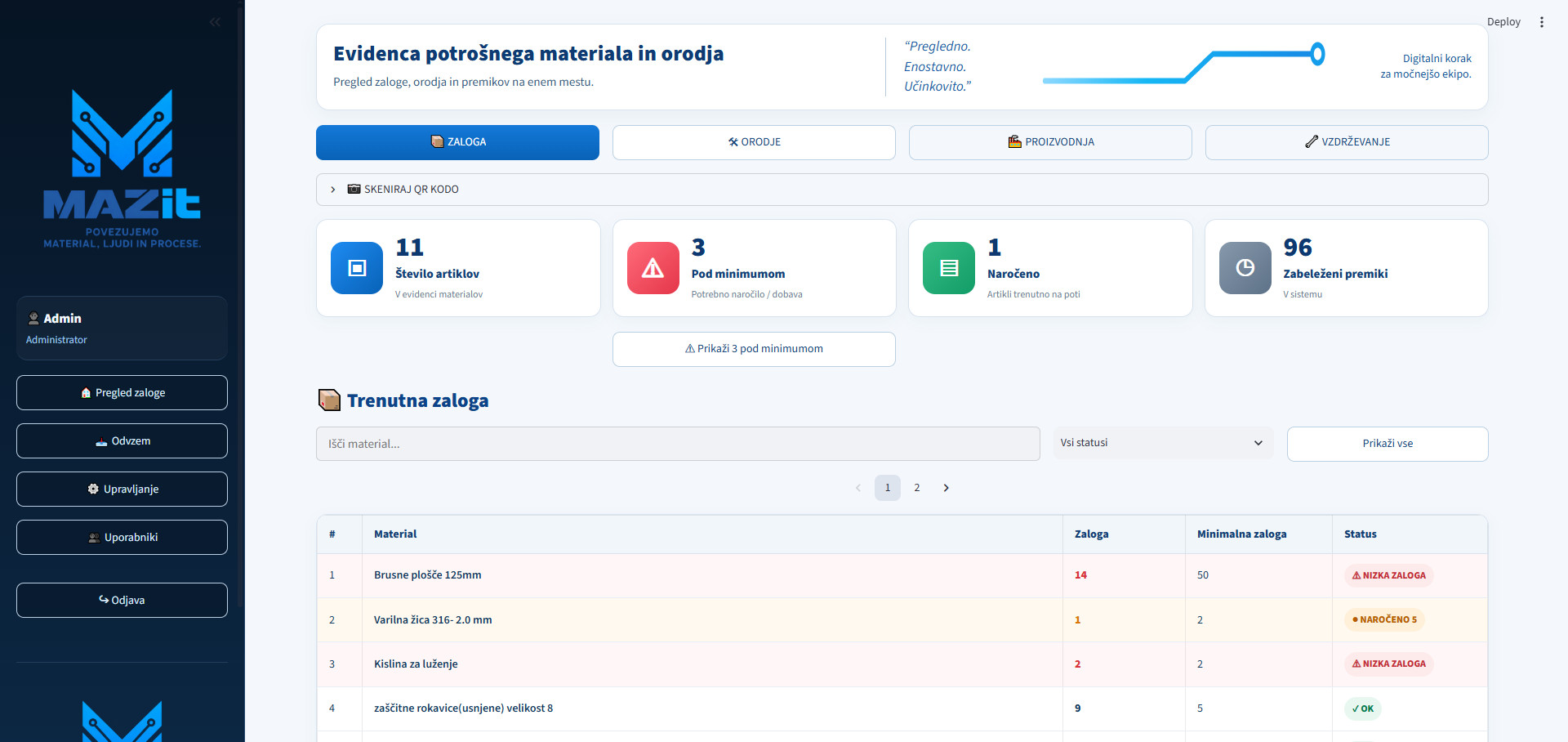
Task: Focus the Išči material search field
Action: point(678,444)
